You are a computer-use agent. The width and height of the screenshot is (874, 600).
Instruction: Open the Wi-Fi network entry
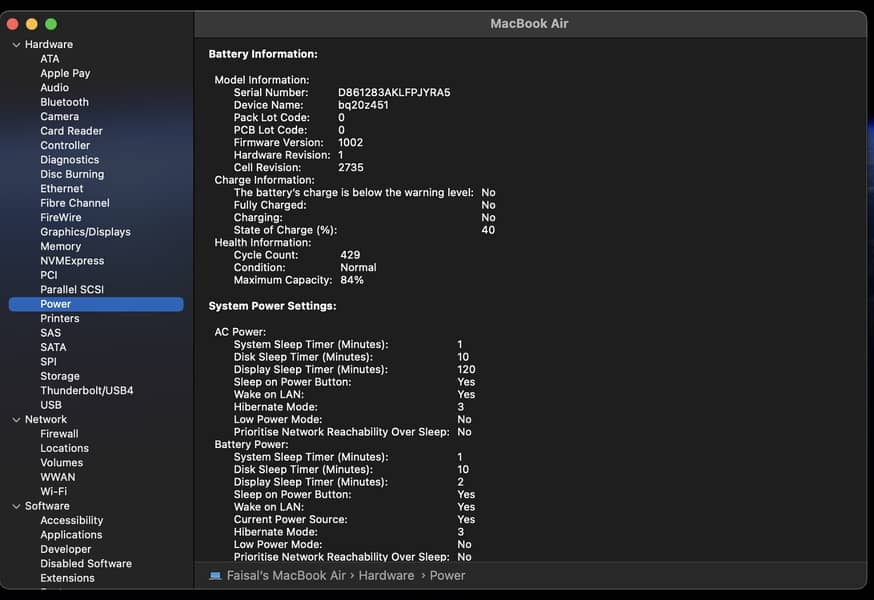tap(54, 492)
